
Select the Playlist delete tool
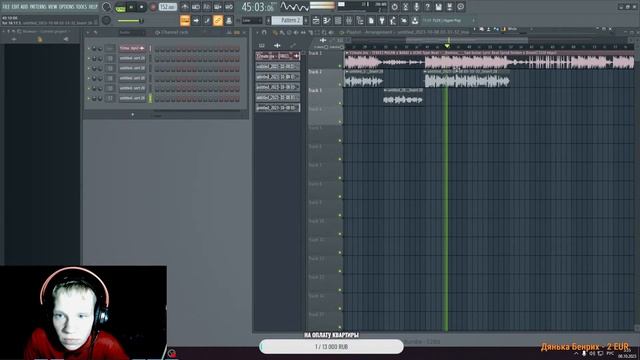289,32
